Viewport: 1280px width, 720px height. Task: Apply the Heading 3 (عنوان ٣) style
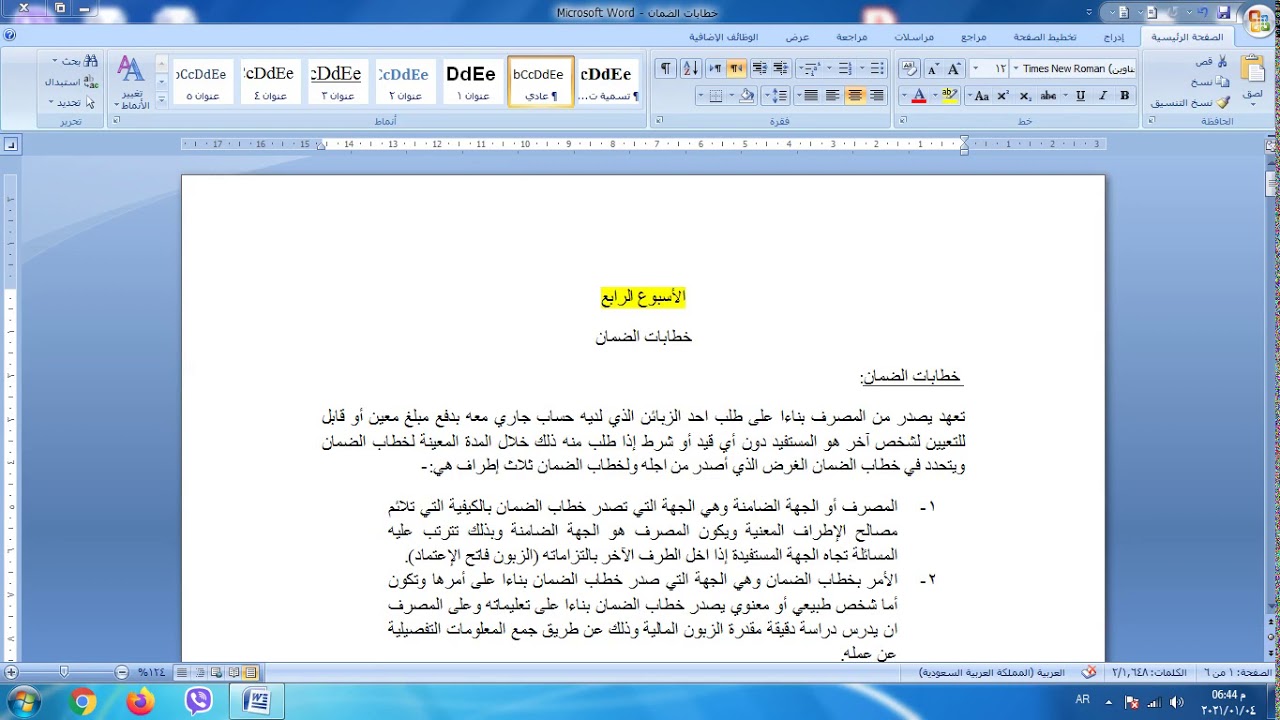[x=337, y=81]
